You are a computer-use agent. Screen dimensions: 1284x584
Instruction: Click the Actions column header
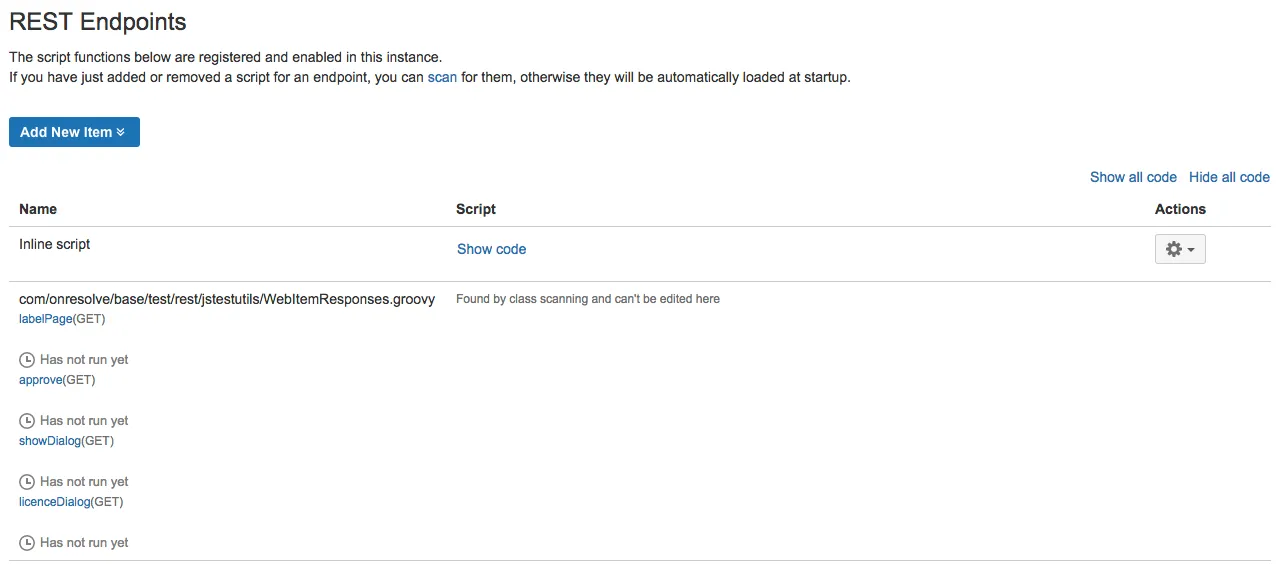pos(1180,209)
